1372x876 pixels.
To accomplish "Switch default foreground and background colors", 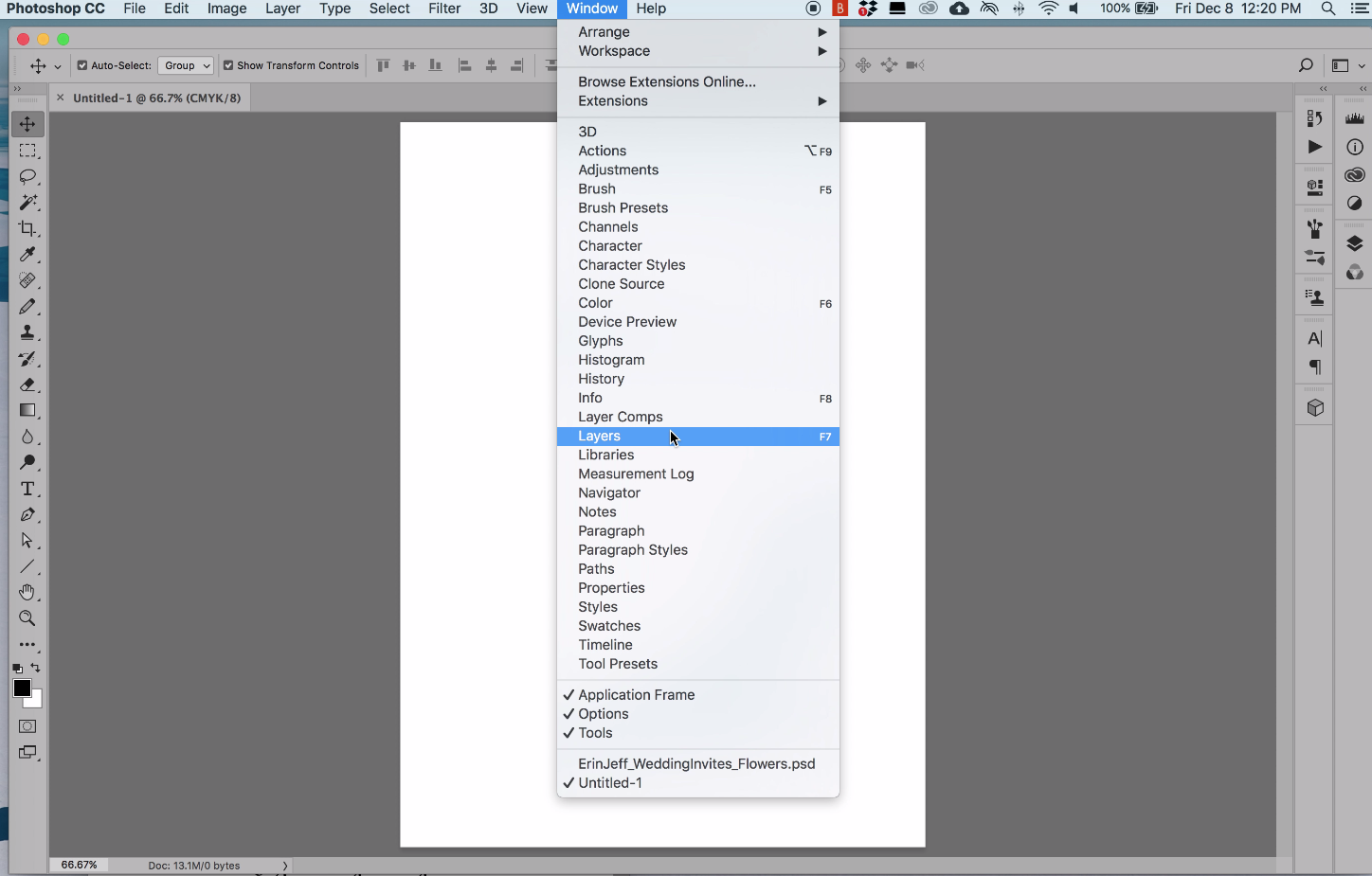I will [17, 669].
